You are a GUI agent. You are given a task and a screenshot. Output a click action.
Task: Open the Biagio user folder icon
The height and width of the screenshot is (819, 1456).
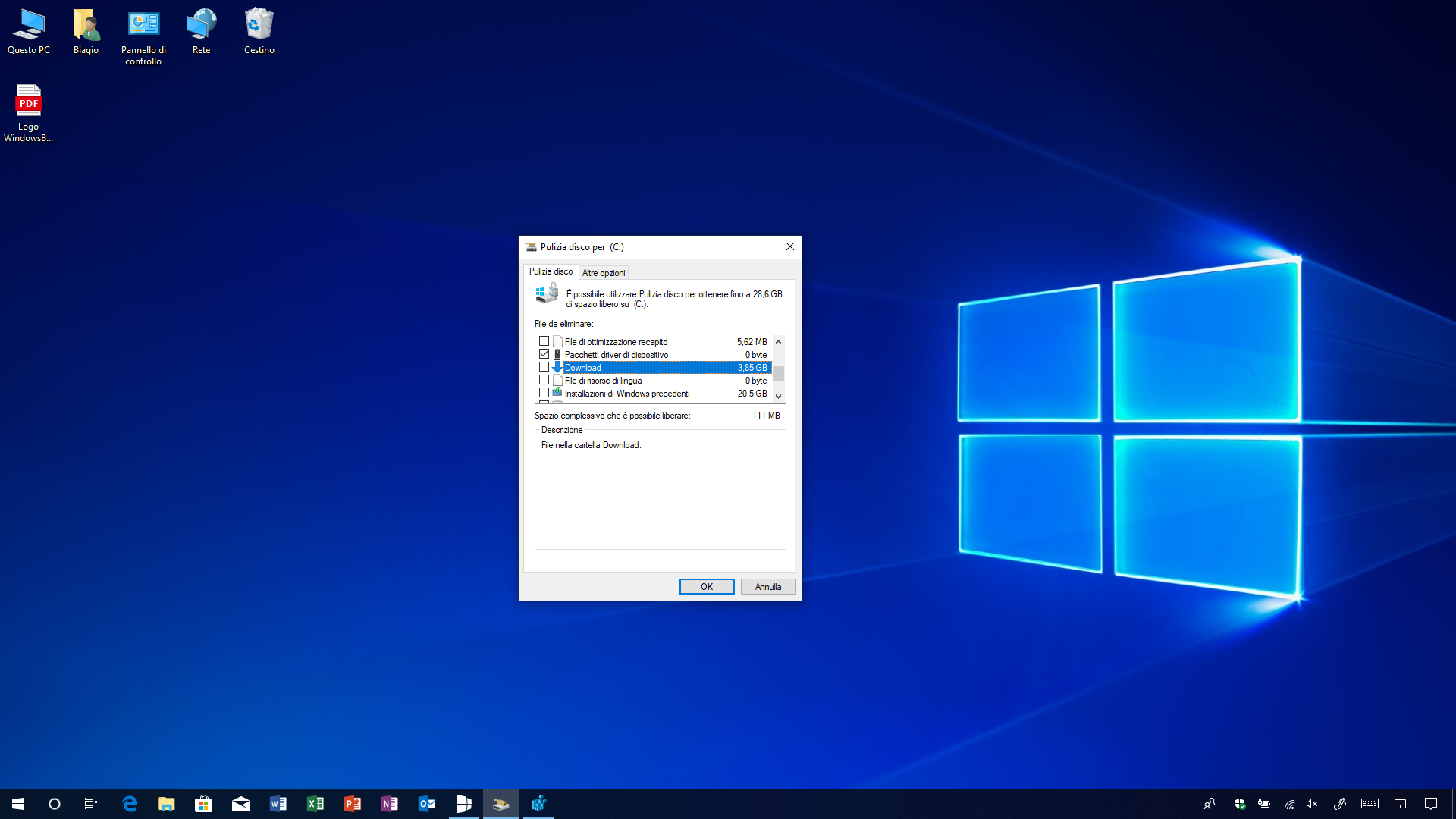click(86, 32)
